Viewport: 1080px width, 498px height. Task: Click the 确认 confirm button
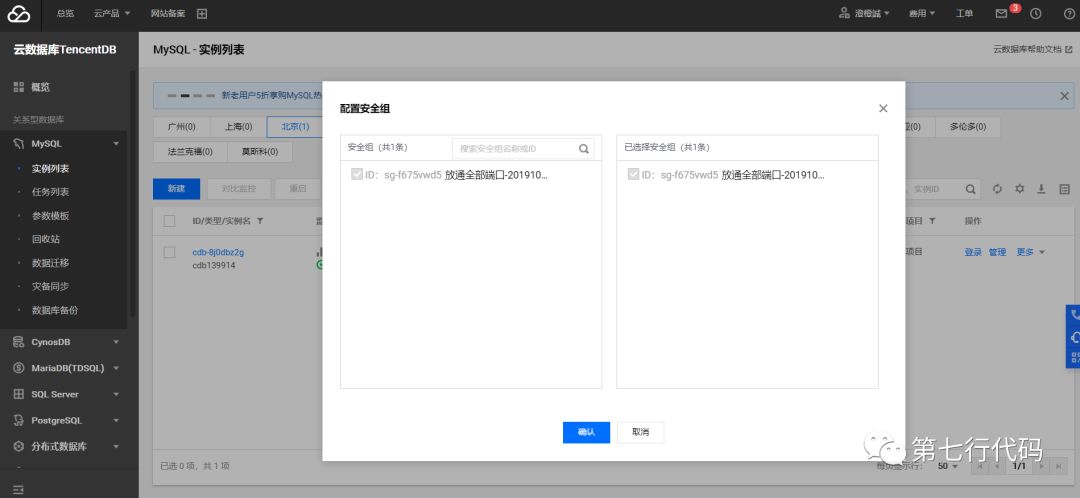(x=586, y=432)
